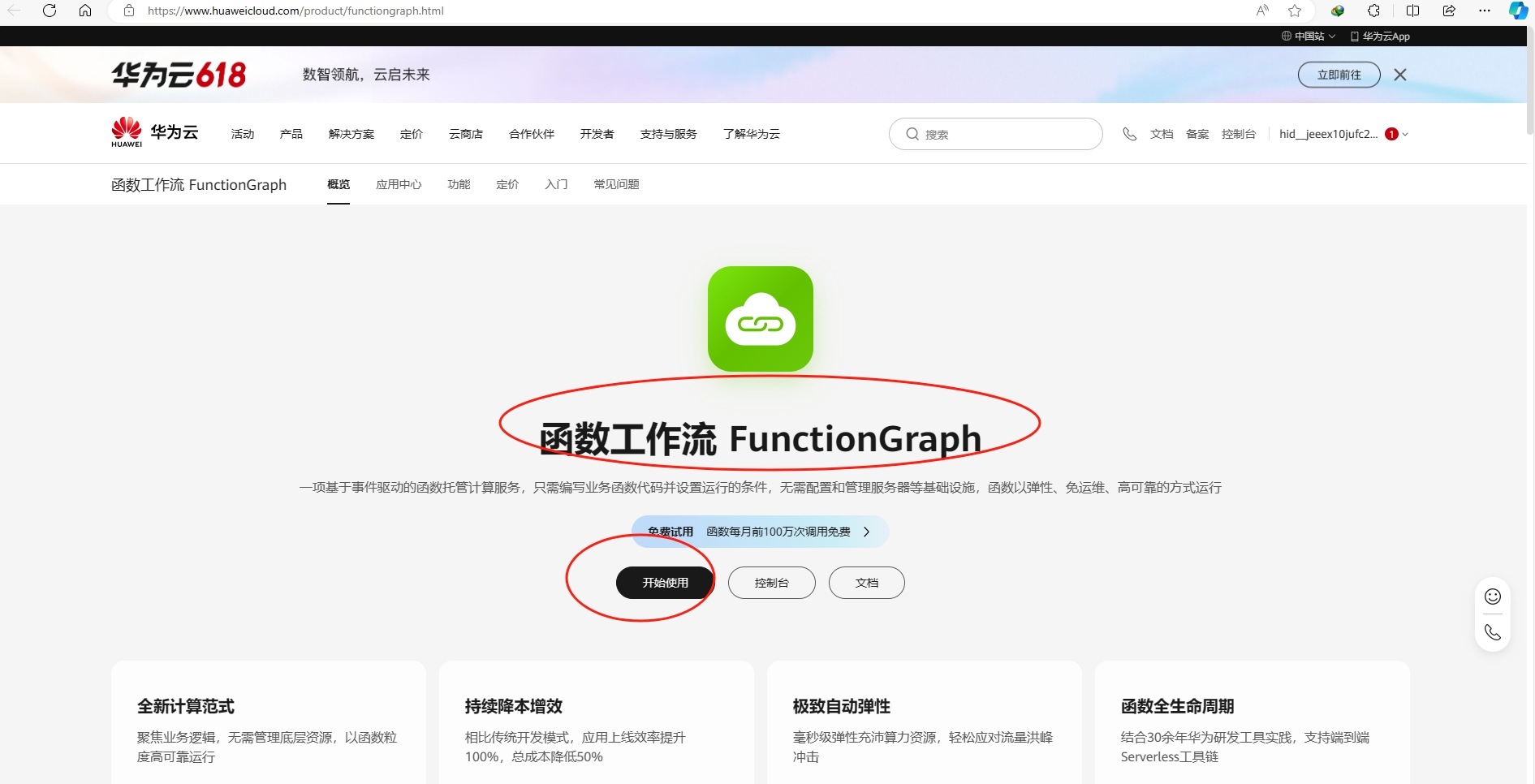This screenshot has height=784, width=1535.
Task: Open the 定价 top navigation menu
Action: point(412,134)
